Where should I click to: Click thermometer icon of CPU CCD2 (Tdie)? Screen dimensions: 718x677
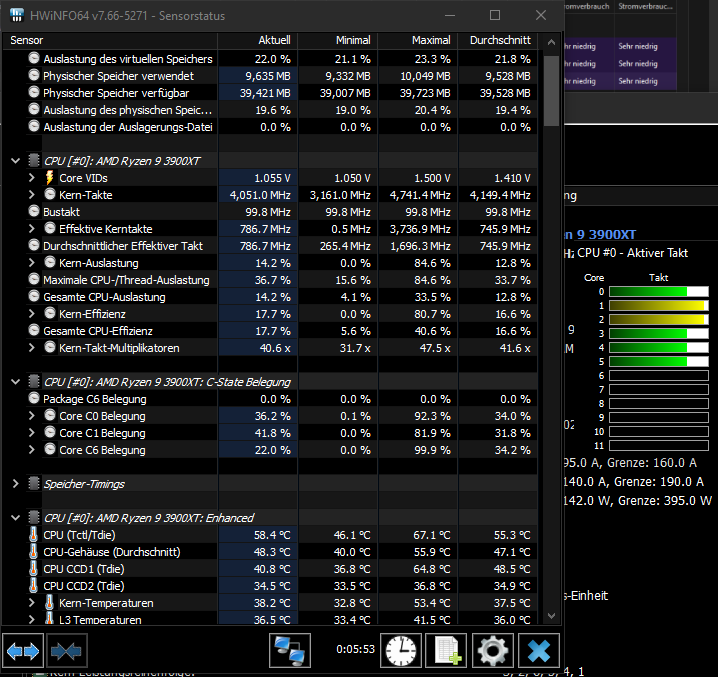click(33, 585)
